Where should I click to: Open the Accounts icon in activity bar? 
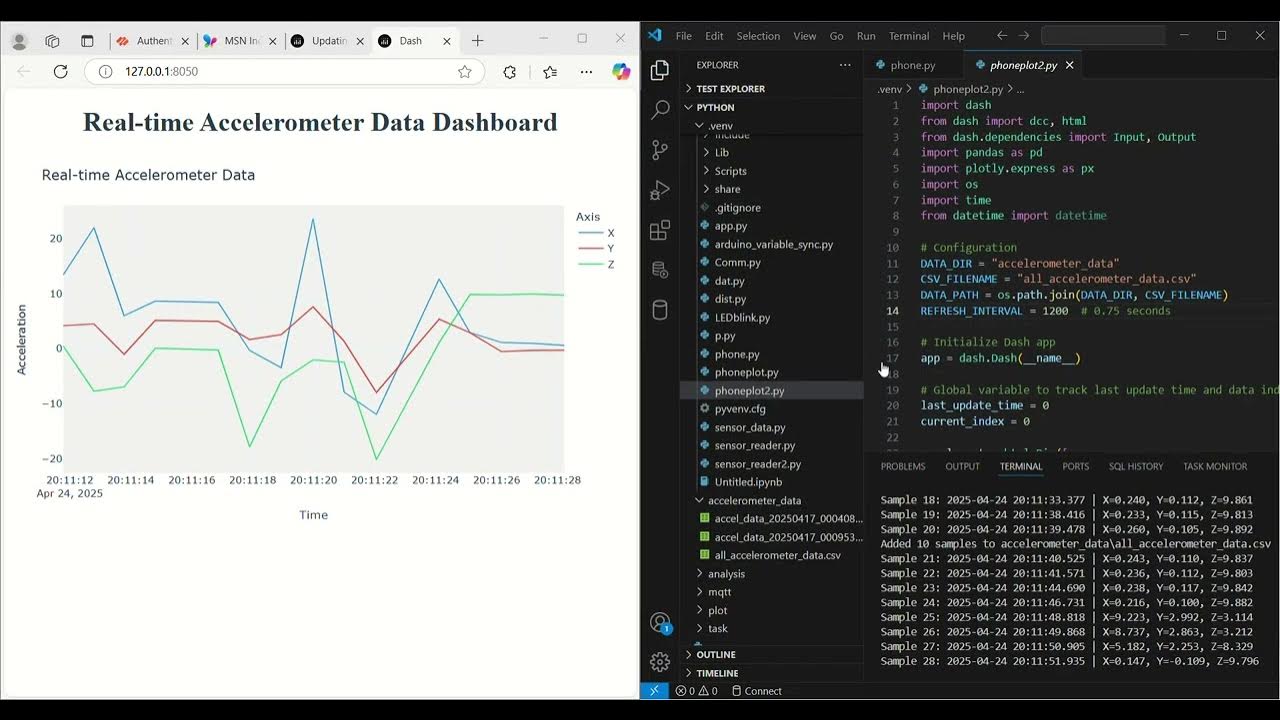point(660,622)
